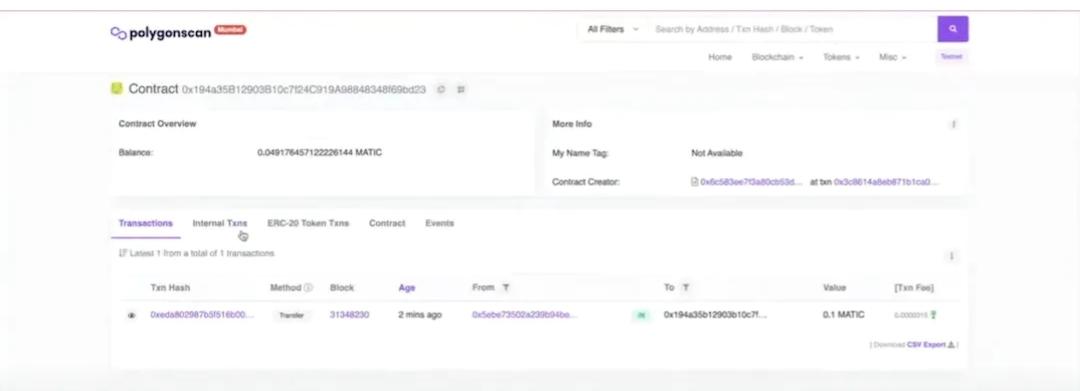Click the contract file icon before creator address
This screenshot has height=391, width=1080.
click(x=694, y=182)
